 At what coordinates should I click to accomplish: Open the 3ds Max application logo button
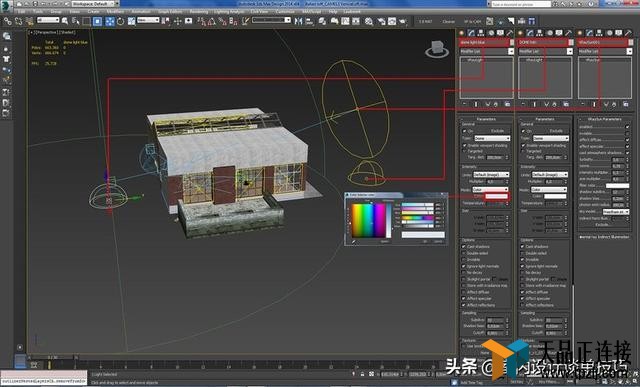(x=6, y=6)
